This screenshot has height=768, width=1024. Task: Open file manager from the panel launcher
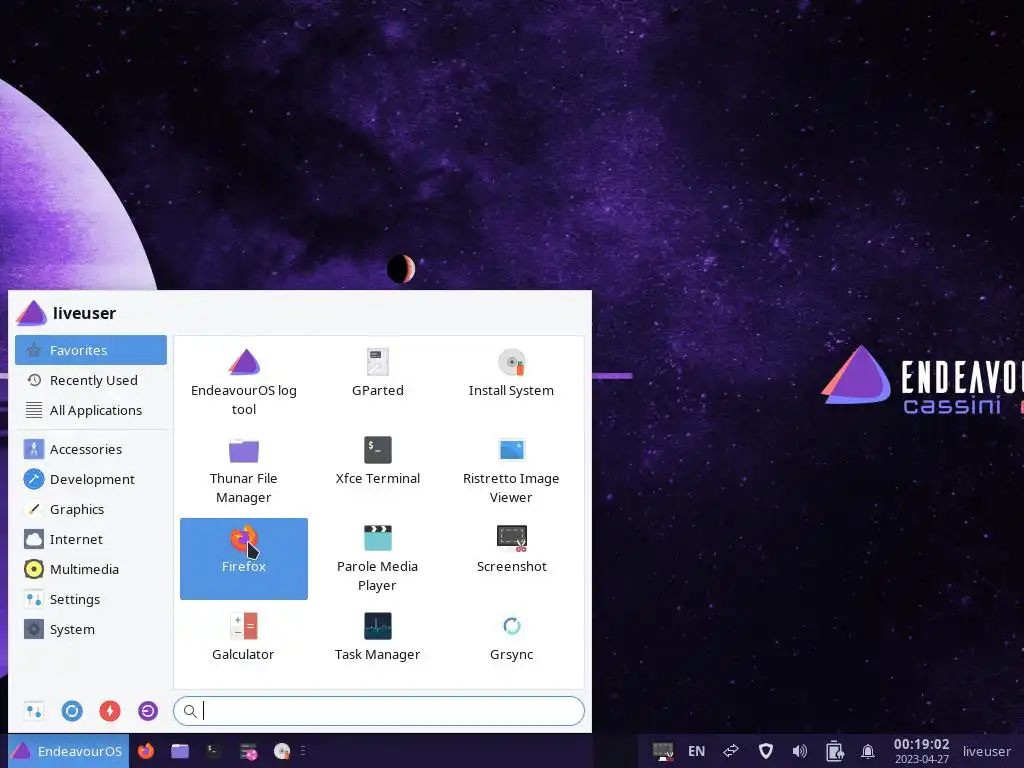click(180, 751)
